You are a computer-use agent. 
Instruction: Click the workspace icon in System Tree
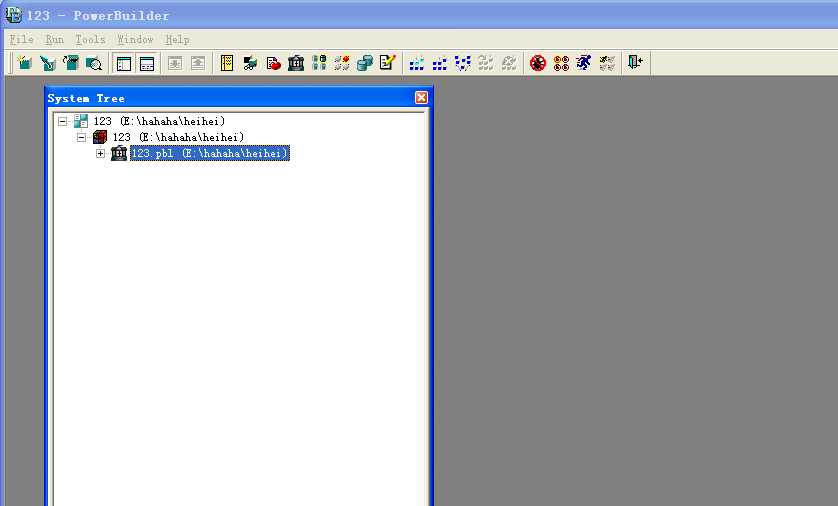[81, 121]
